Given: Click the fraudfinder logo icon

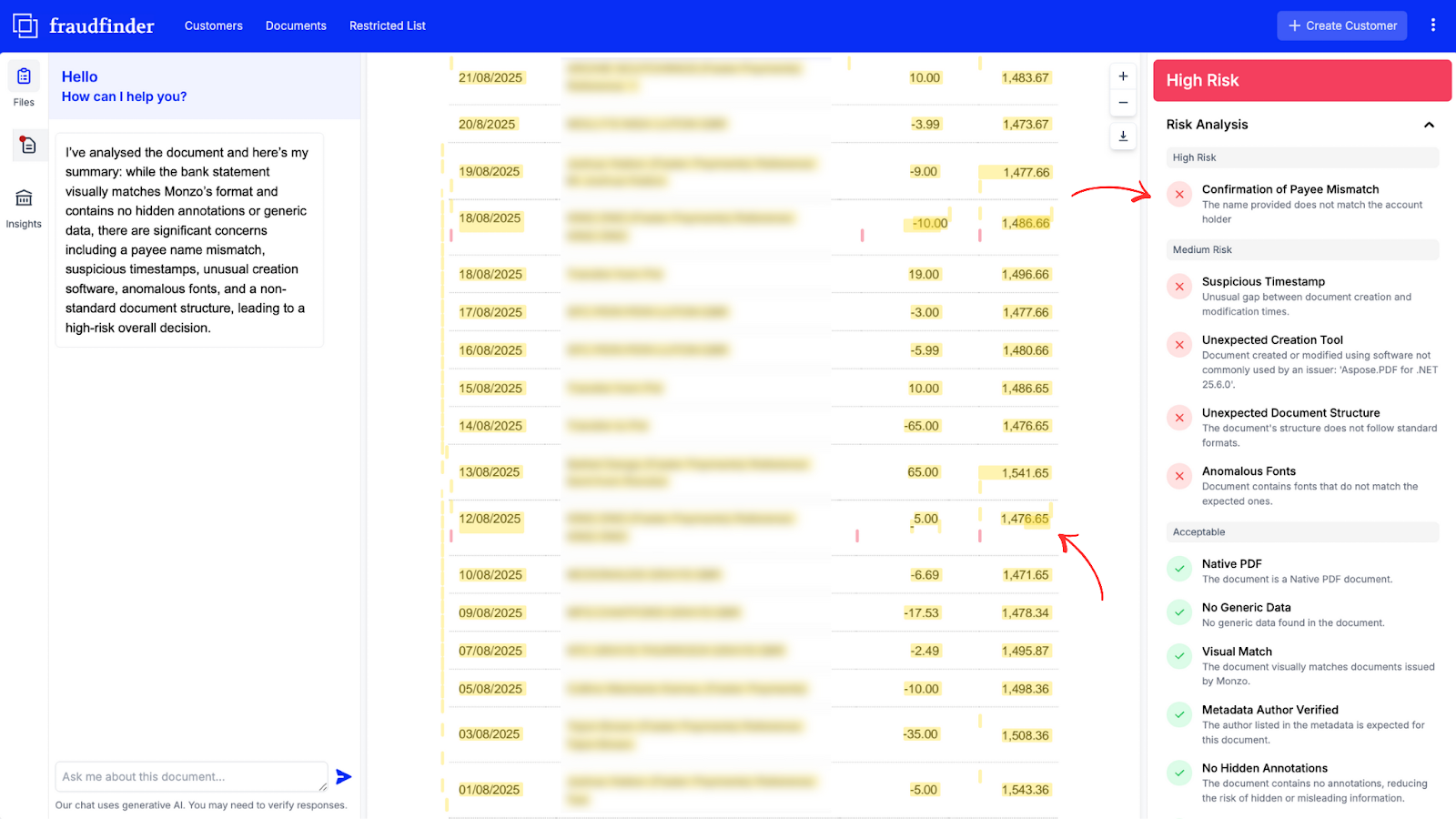Looking at the screenshot, I should coord(25,25).
